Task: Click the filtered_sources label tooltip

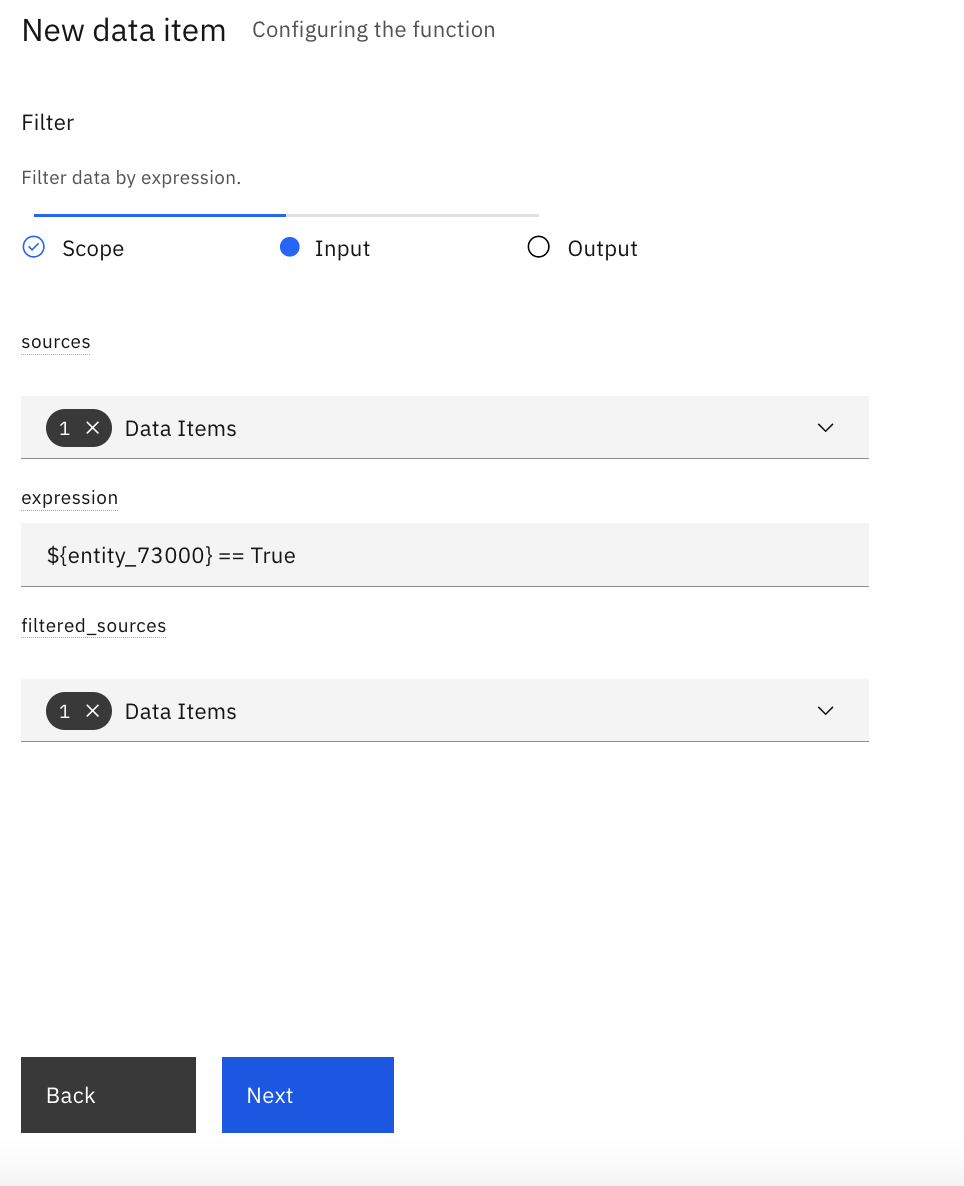Action: (x=94, y=626)
